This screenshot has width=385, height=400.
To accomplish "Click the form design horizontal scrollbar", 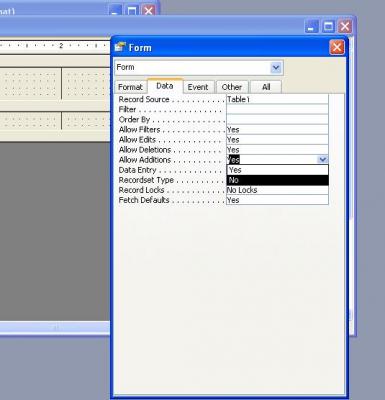I will 55,327.
